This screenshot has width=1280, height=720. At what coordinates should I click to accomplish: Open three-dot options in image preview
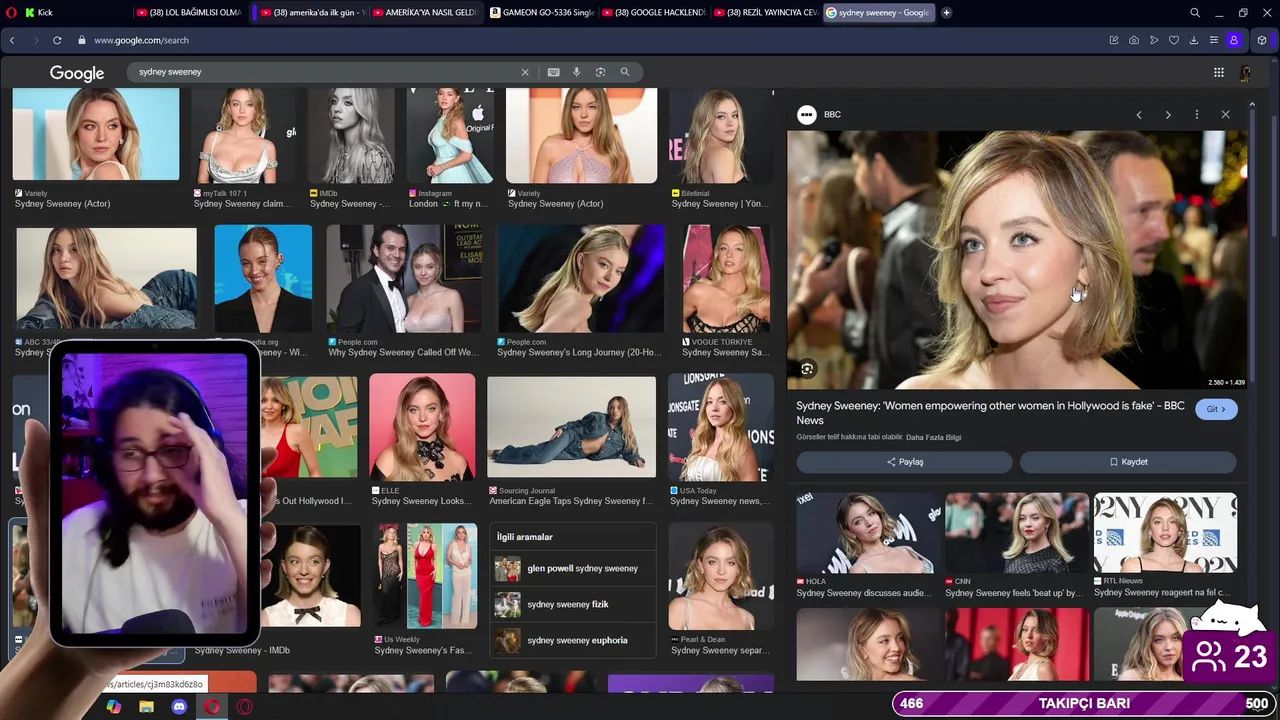(1196, 115)
